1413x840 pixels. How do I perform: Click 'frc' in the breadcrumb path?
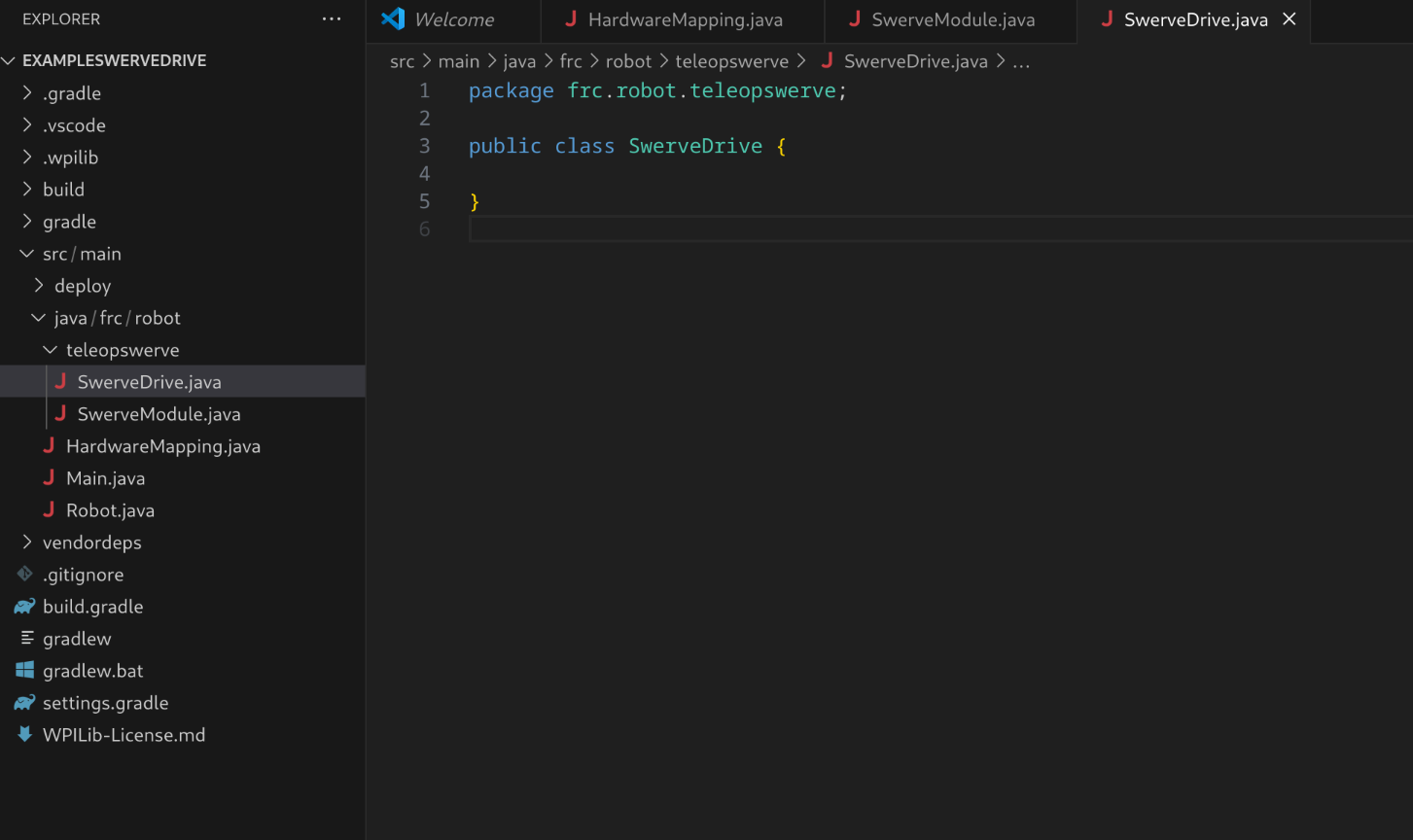click(x=571, y=61)
